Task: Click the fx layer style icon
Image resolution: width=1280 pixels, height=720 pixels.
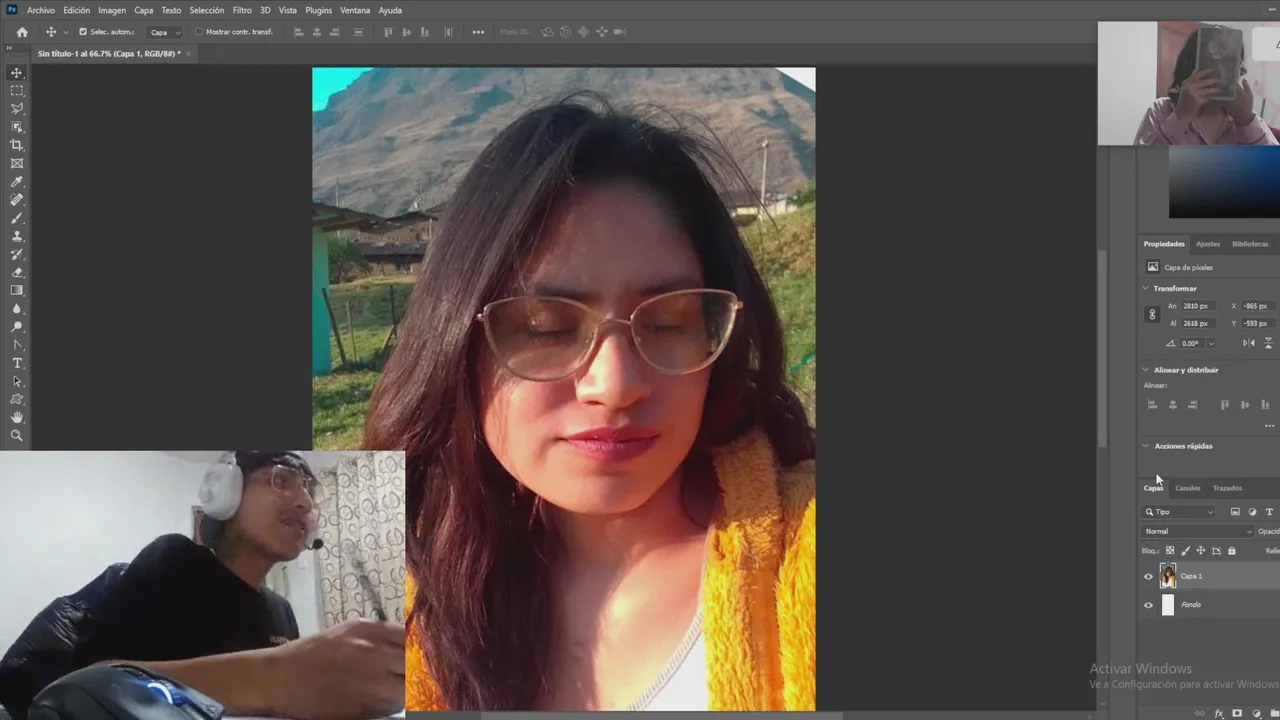Action: click(x=1219, y=713)
